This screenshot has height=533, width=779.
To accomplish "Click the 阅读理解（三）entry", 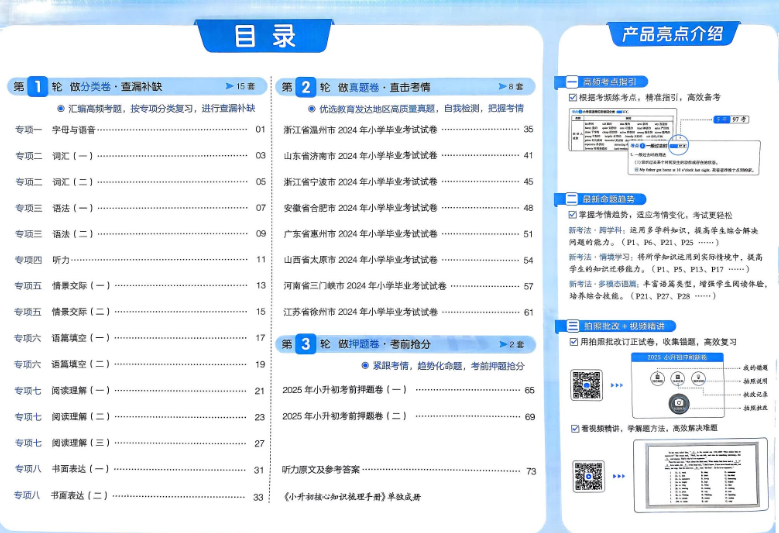I will 141,443.
